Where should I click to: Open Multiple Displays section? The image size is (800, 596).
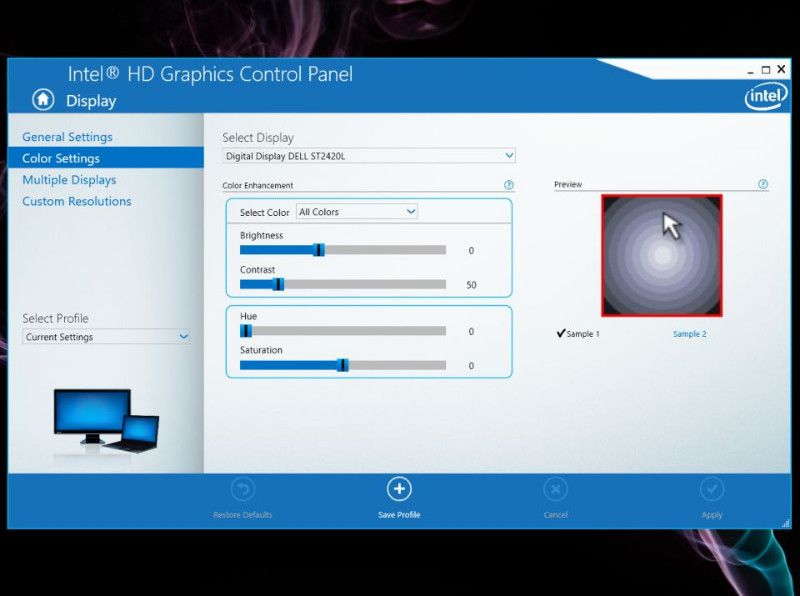(69, 180)
